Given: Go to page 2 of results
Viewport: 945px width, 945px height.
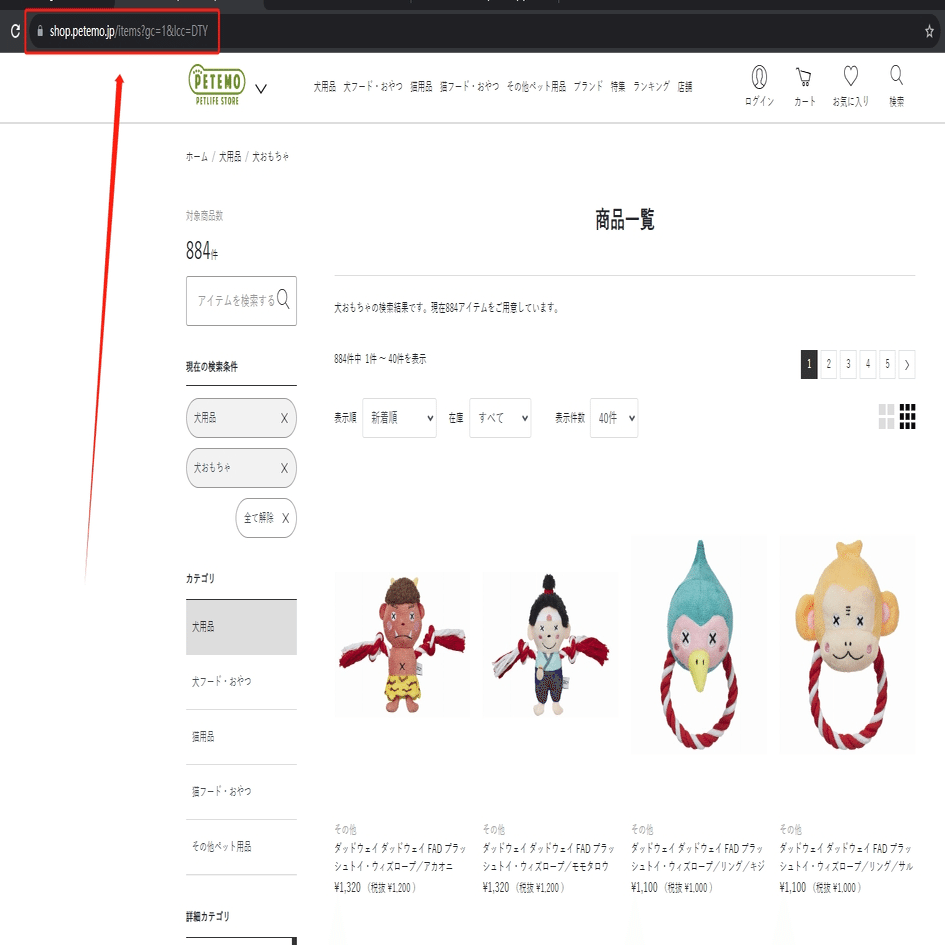Looking at the screenshot, I should (x=828, y=365).
